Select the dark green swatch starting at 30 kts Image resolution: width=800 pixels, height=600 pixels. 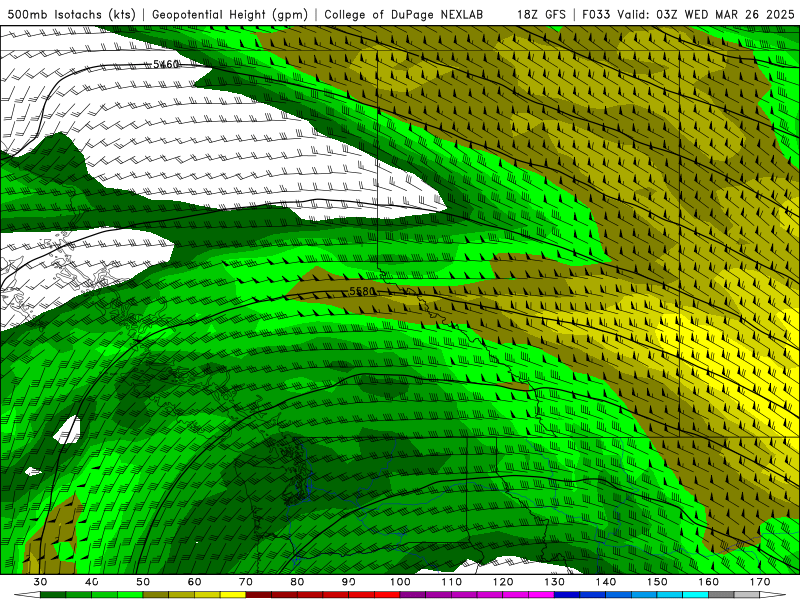(x=53, y=595)
